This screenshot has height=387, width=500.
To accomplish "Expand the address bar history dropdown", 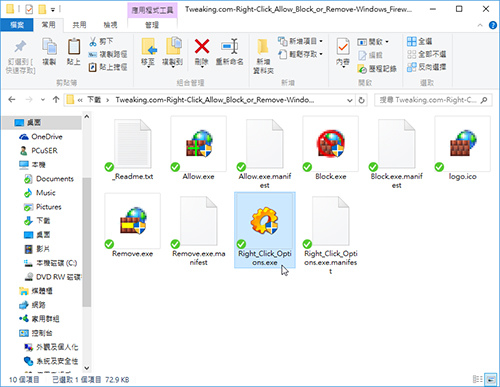I will [350, 100].
